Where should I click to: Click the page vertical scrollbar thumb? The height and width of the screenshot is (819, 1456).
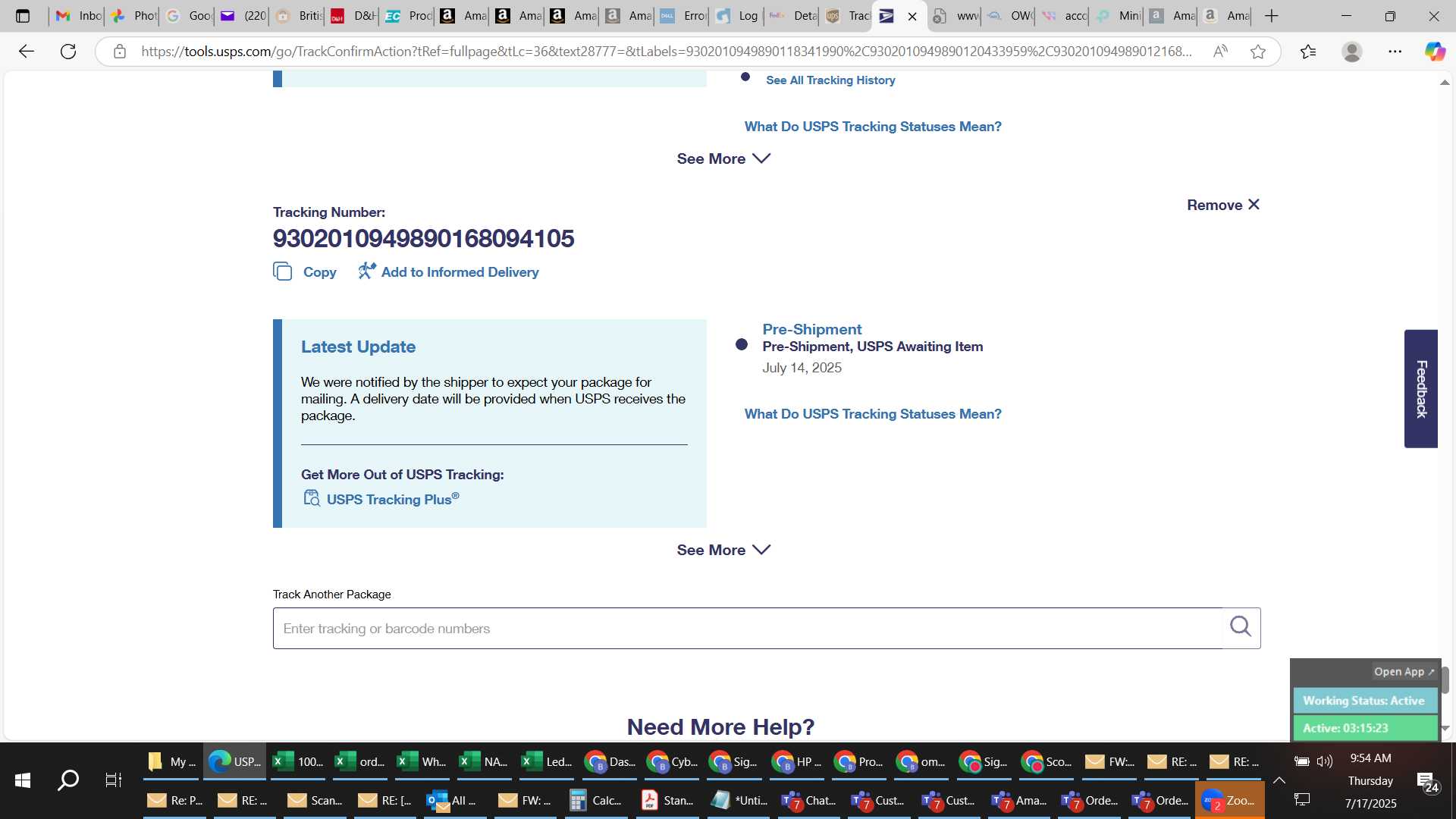(1445, 679)
